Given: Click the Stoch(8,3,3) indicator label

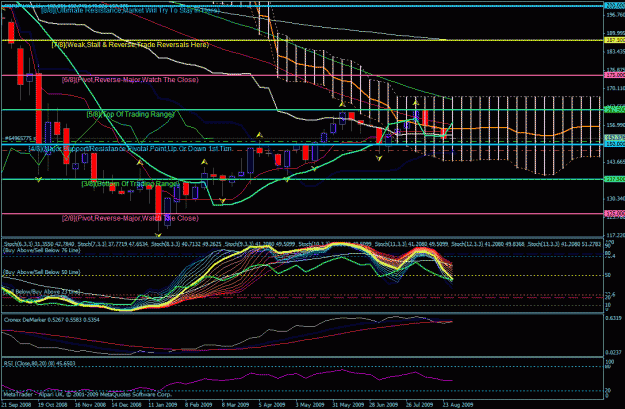Looking at the screenshot, I should coord(187,244).
